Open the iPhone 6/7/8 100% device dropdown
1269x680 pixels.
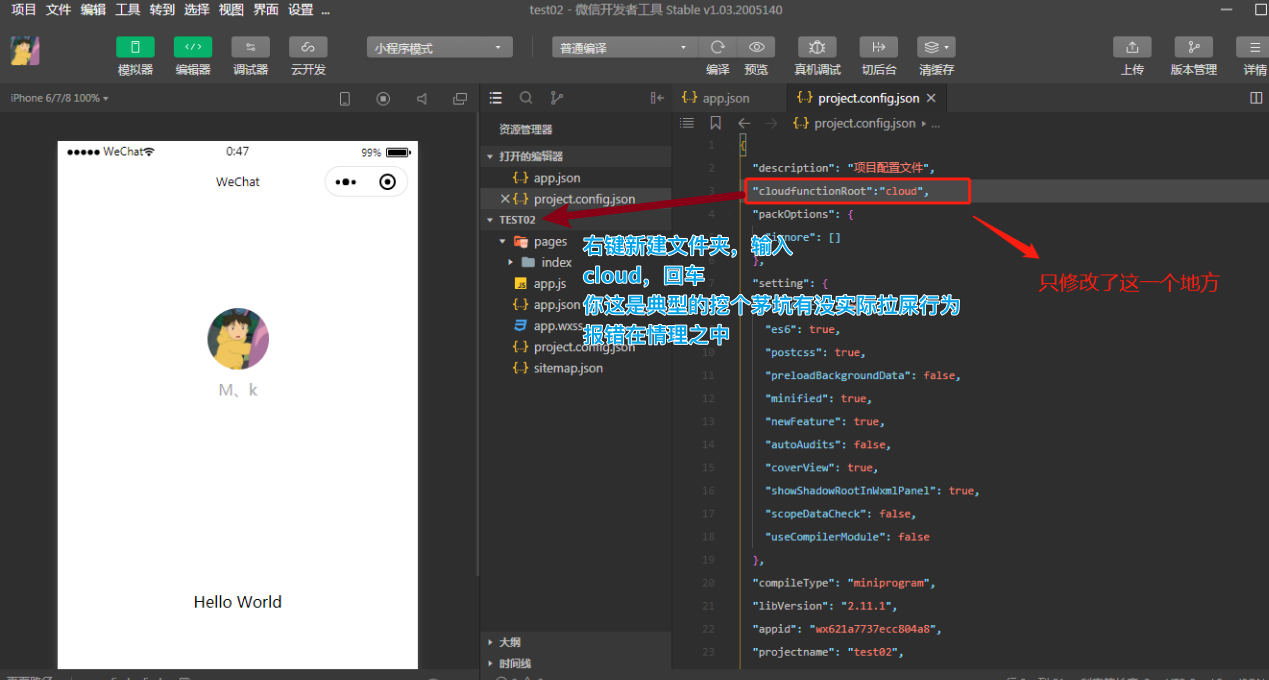[59, 98]
